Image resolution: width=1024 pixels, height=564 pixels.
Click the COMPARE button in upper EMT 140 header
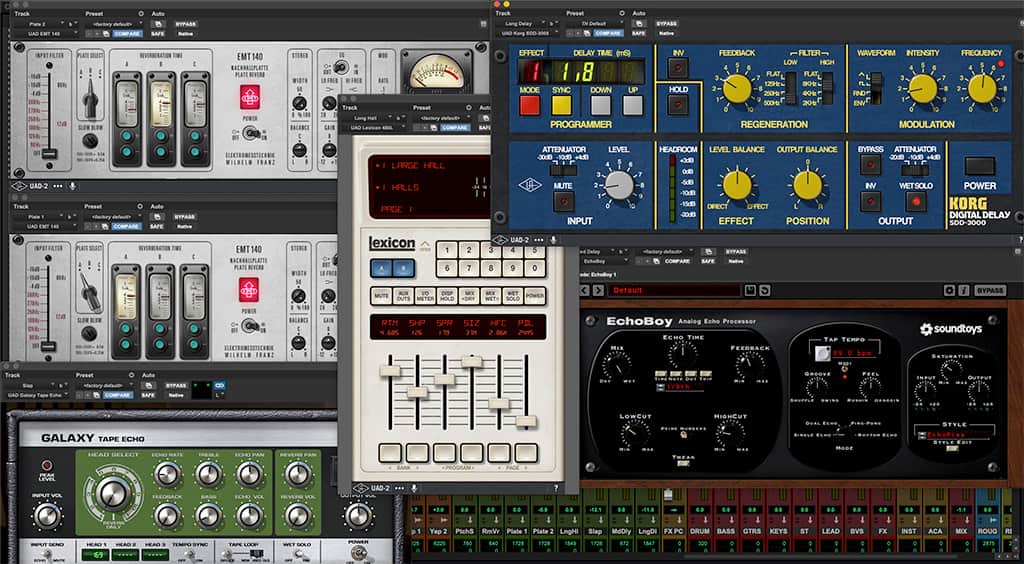coord(127,33)
